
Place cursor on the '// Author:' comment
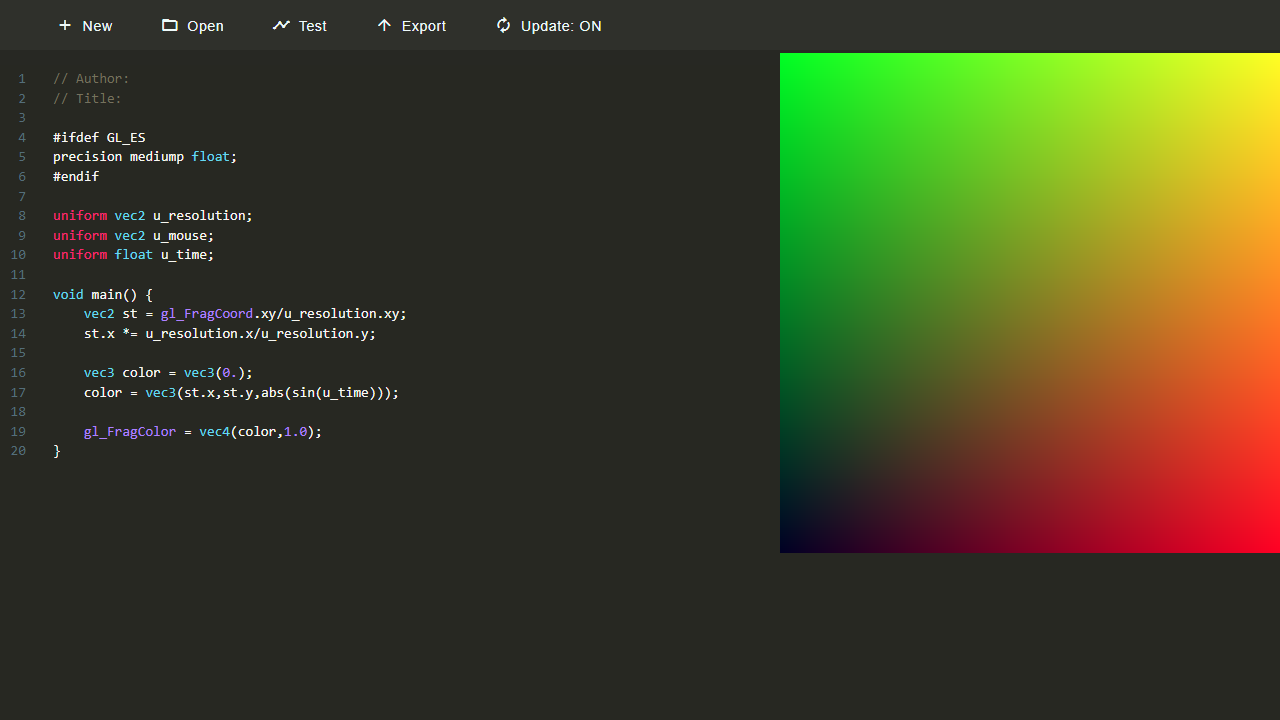(91, 79)
